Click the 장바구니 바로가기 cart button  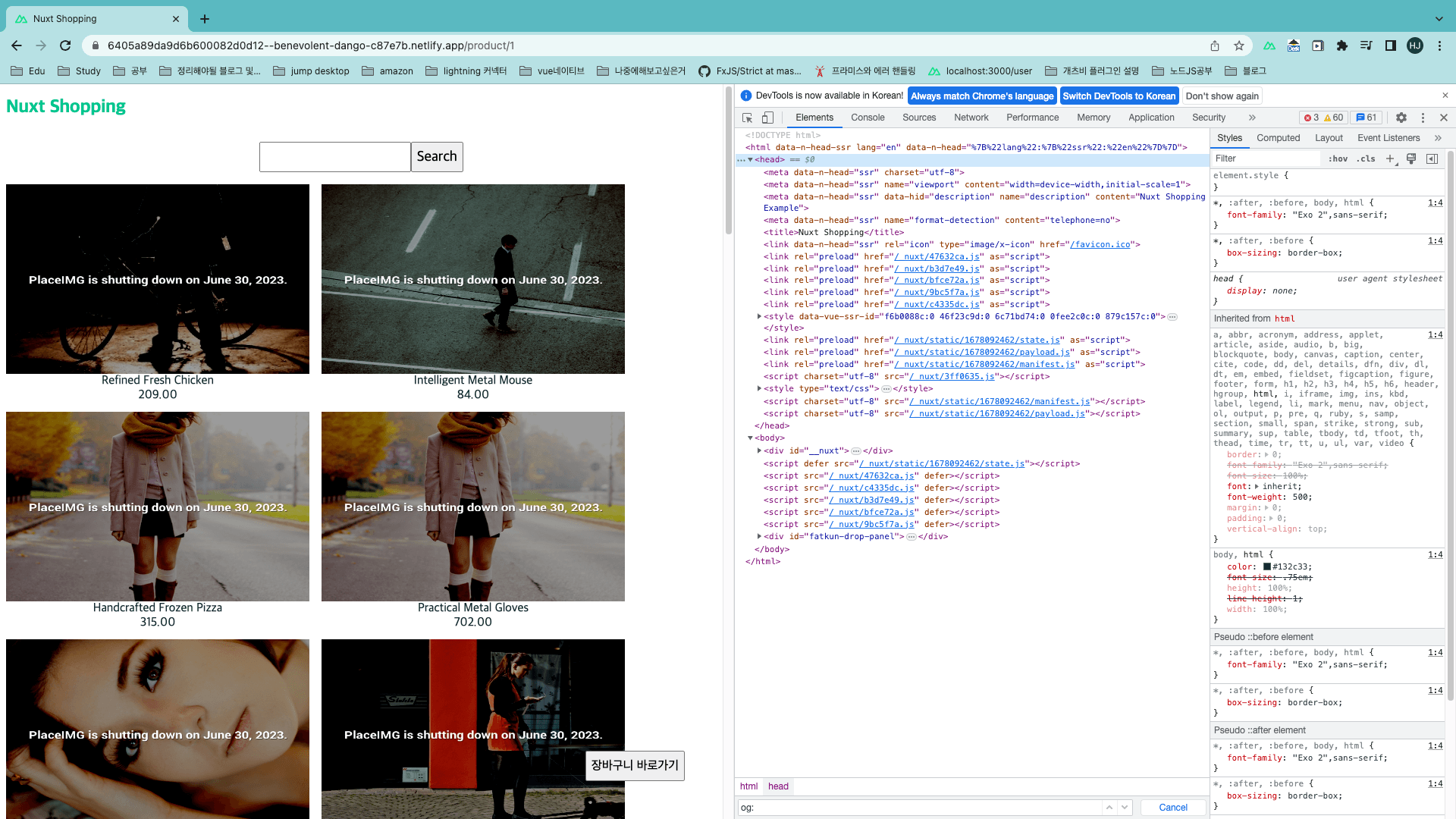coord(635,766)
